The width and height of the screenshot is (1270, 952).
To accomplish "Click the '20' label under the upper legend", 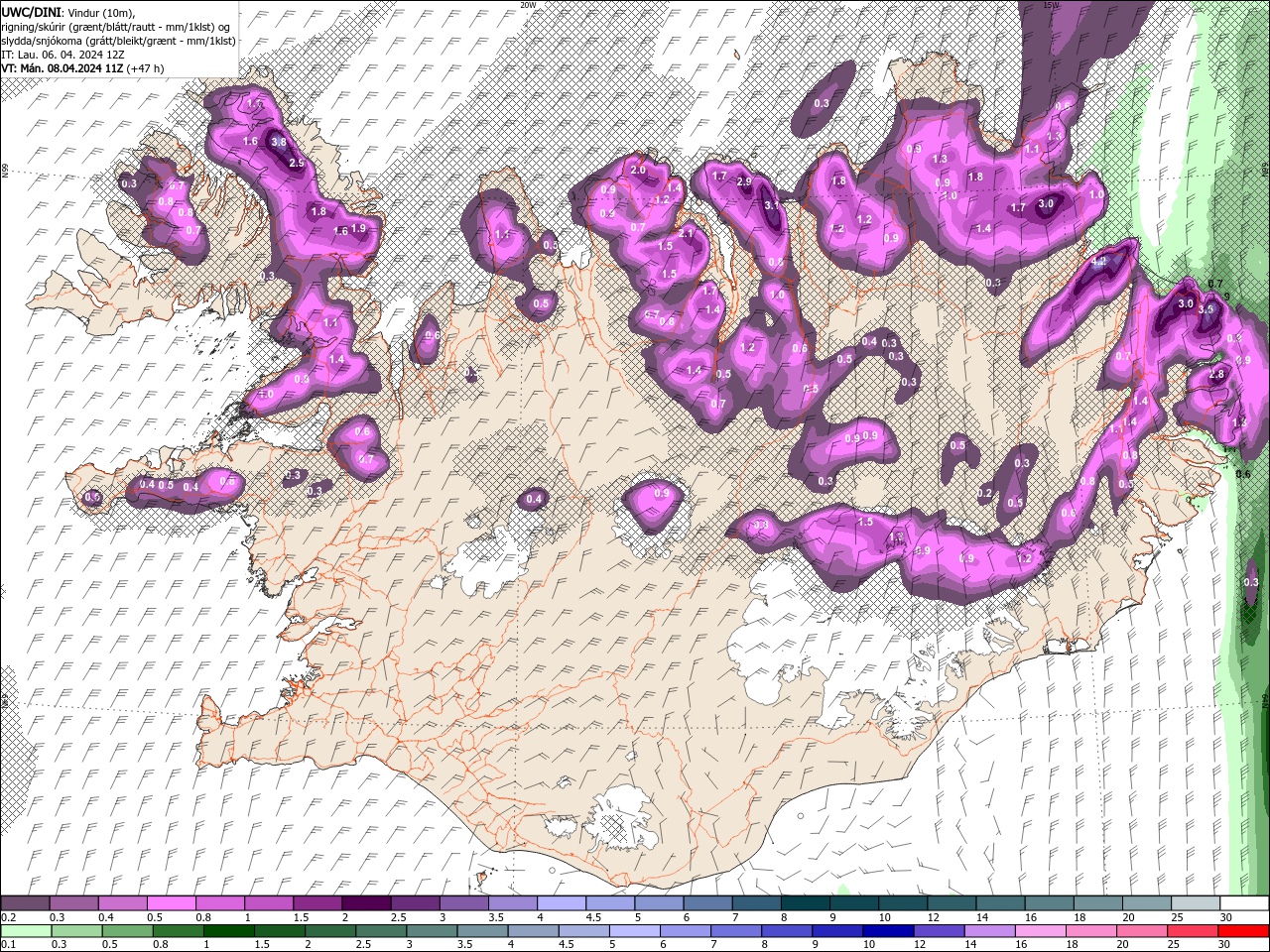I will pyautogui.click(x=1129, y=917).
